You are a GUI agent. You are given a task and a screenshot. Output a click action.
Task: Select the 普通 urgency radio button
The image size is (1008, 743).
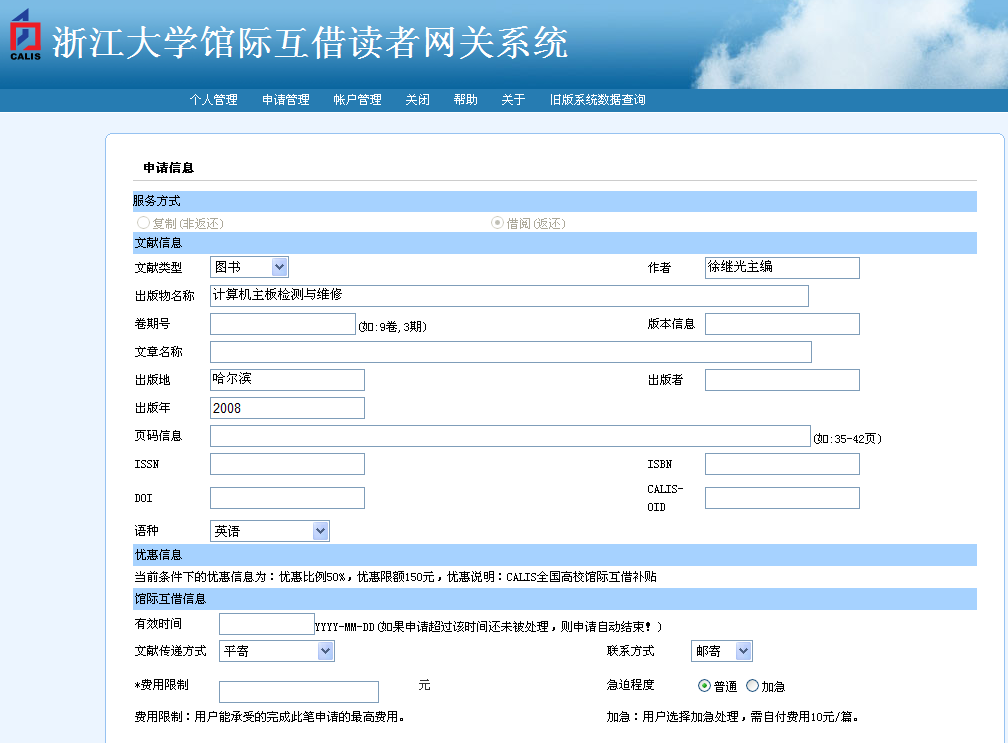point(704,686)
